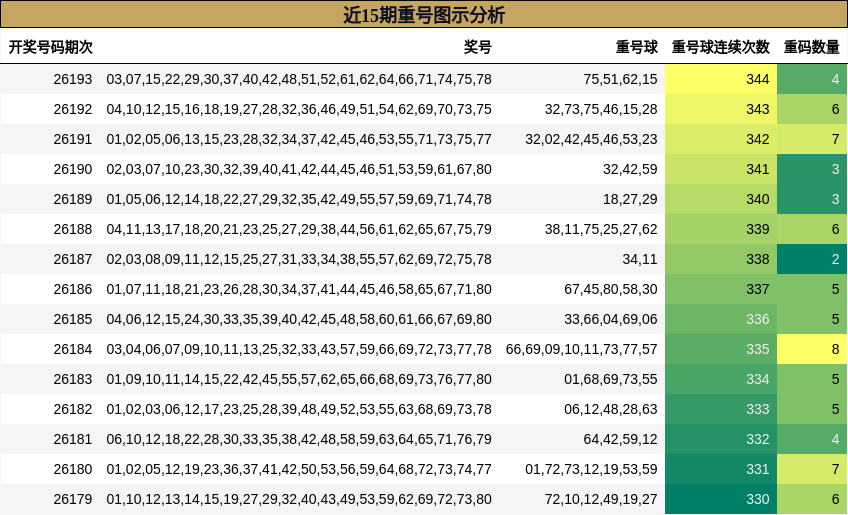Click the title 近15期重号图示分析

tap(424, 15)
